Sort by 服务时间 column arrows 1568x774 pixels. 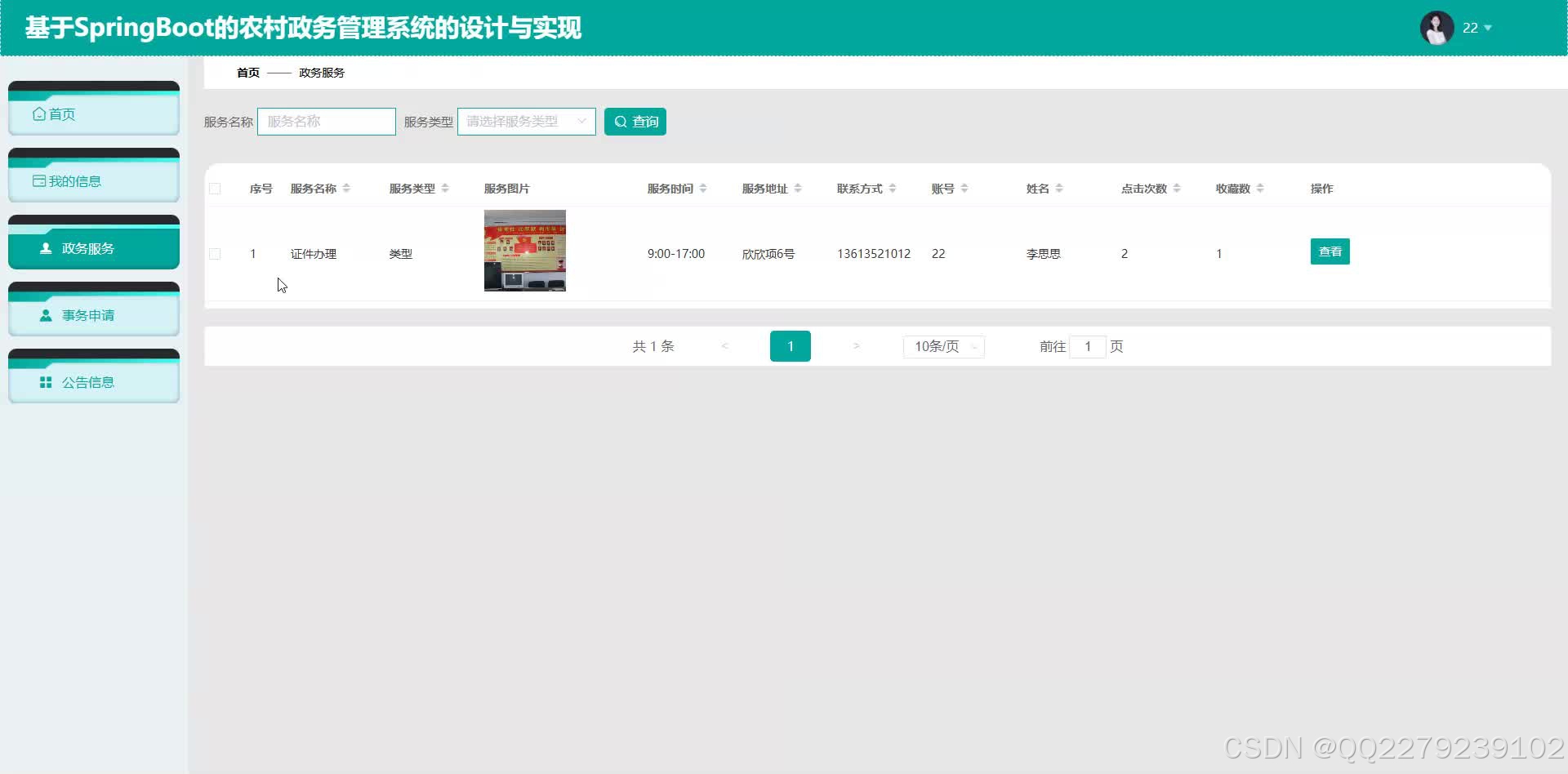(x=703, y=189)
